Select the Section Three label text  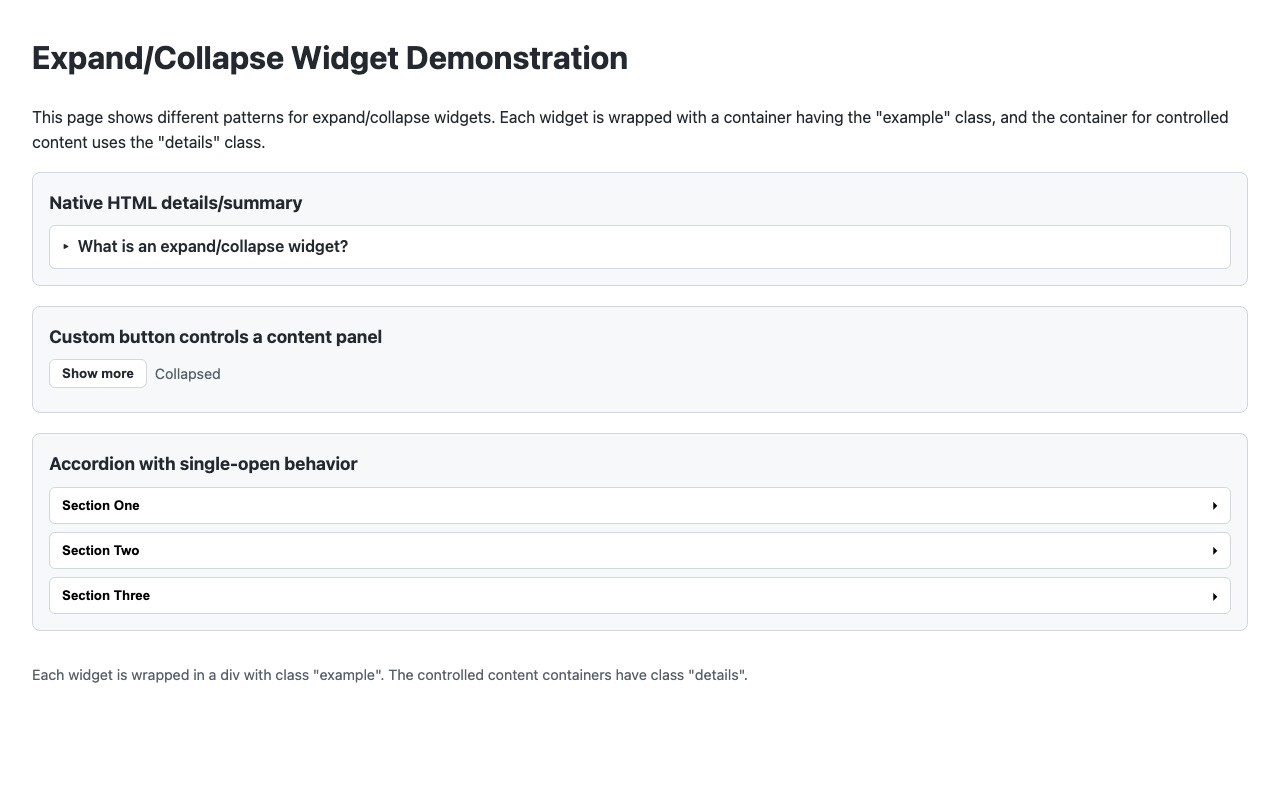coord(105,595)
